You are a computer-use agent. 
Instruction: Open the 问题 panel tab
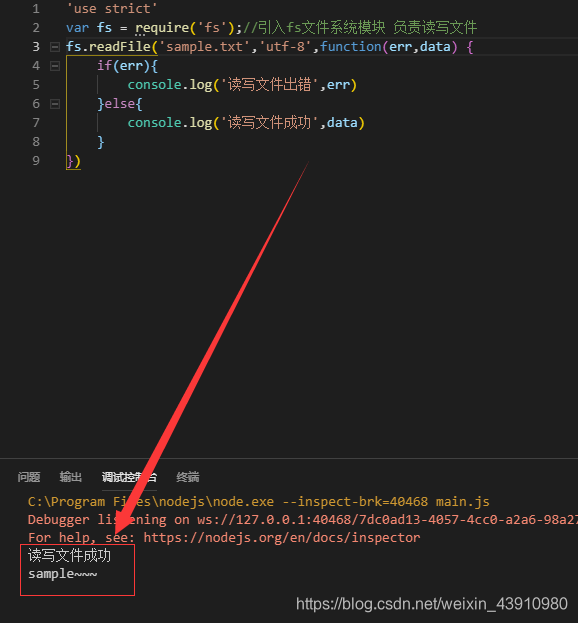click(x=29, y=477)
